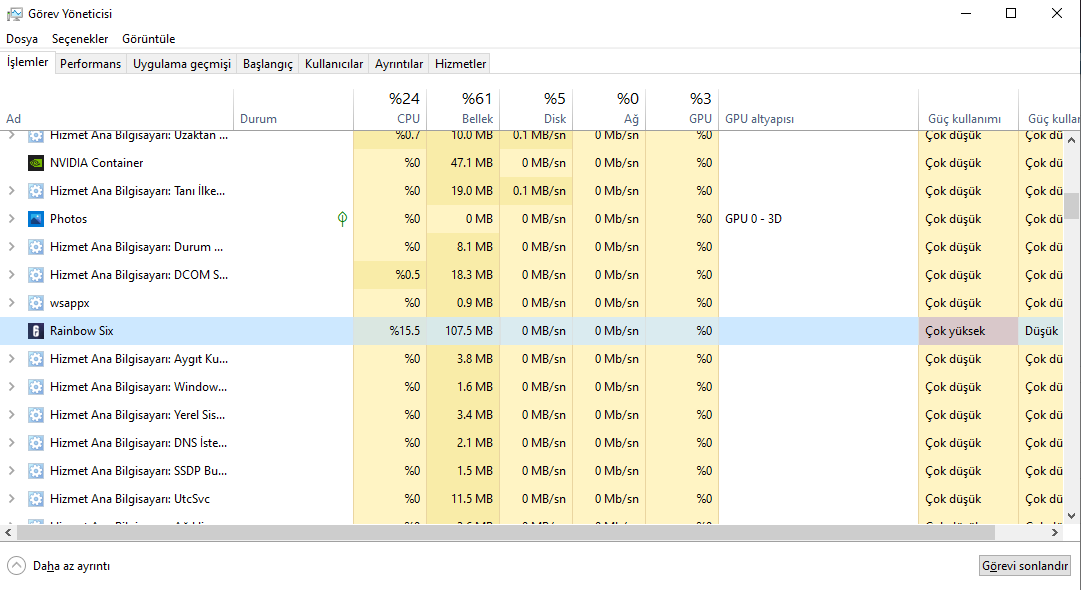Screen dimensions: 1081x590
Task: Click the green leaf status icon on Photos
Action: [x=342, y=219]
